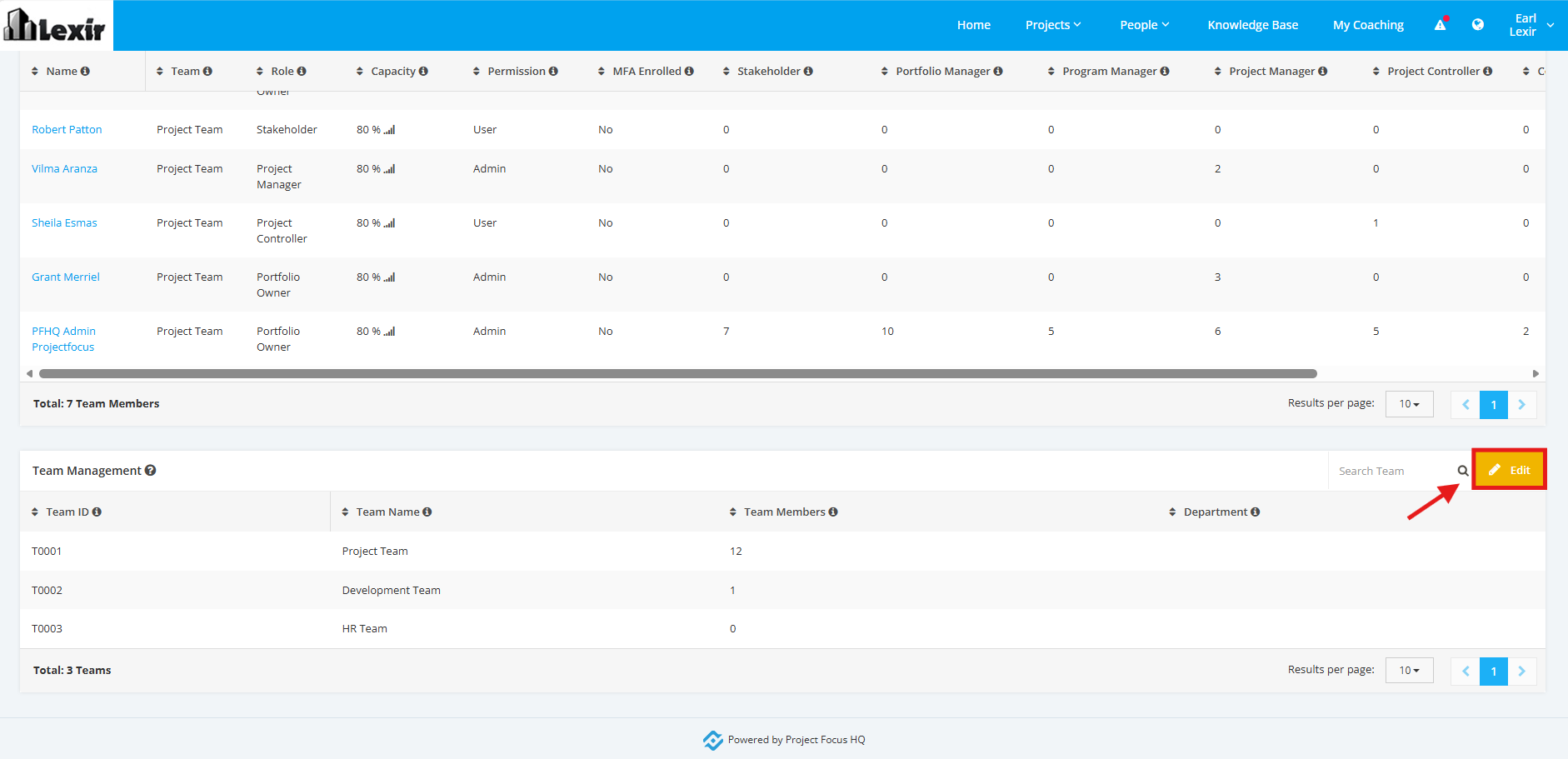Sort teams by Team Name arrows
The height and width of the screenshot is (759, 1568).
pos(345,512)
